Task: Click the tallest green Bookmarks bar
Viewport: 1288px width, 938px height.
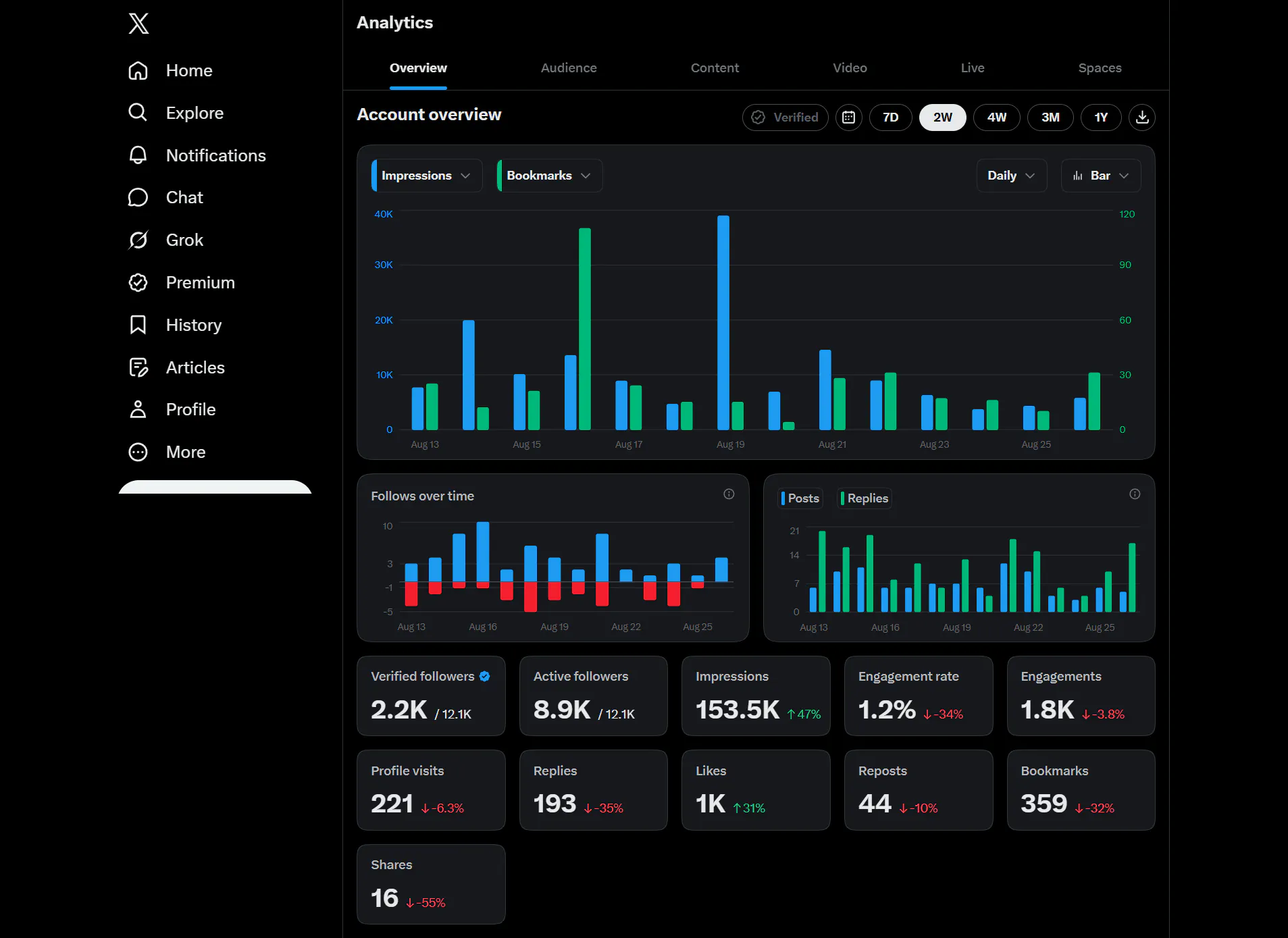Action: click(585, 329)
